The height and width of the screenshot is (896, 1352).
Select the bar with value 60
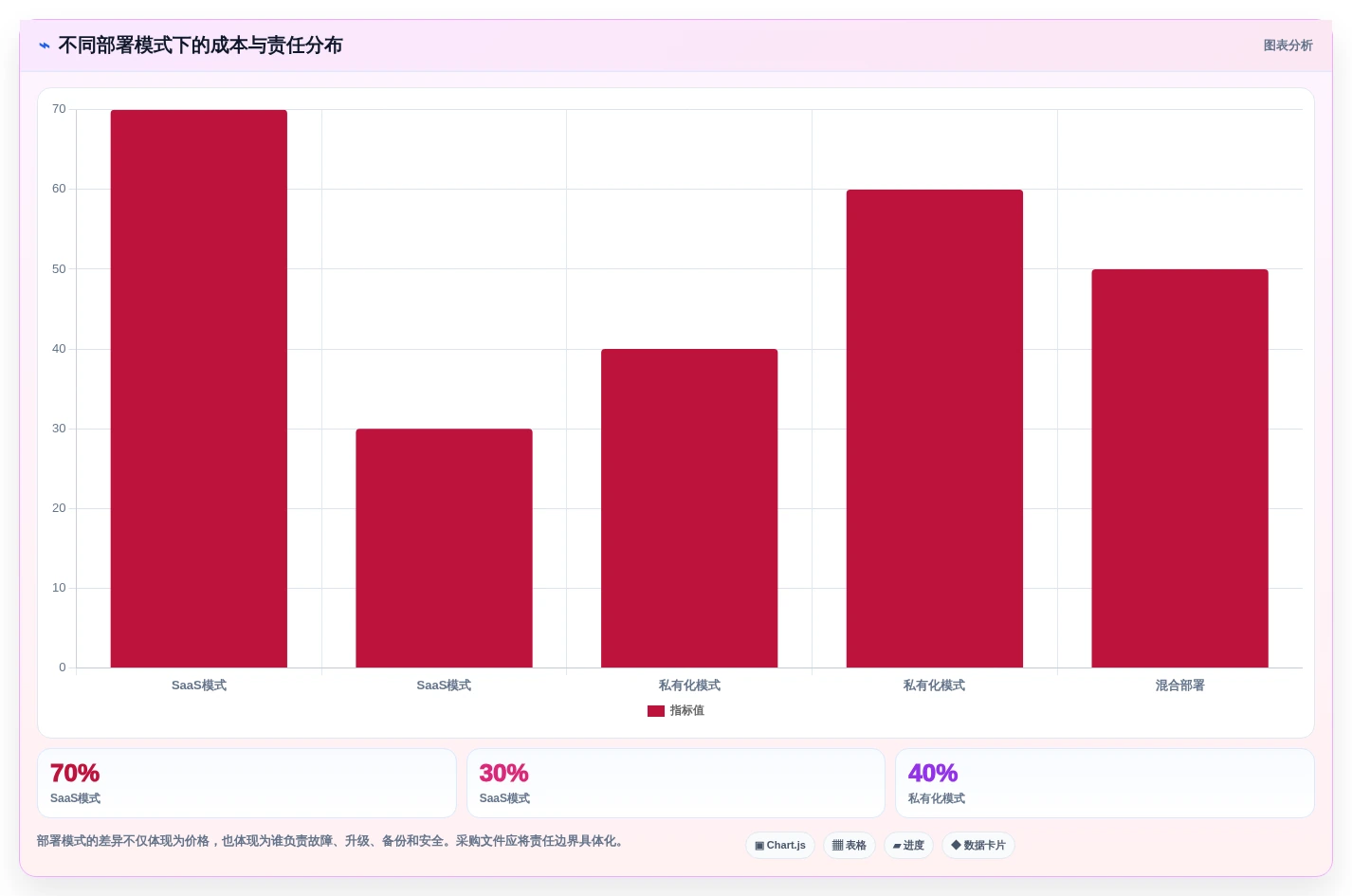pyautogui.click(x=935, y=429)
